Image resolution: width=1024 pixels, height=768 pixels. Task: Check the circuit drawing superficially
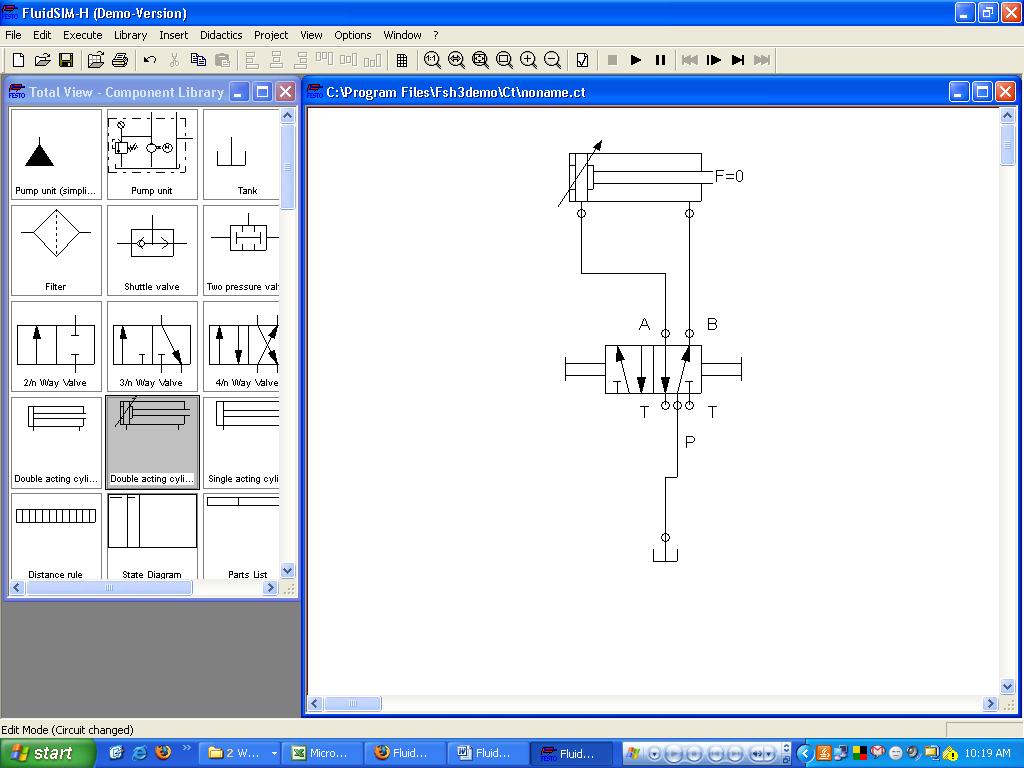point(583,60)
